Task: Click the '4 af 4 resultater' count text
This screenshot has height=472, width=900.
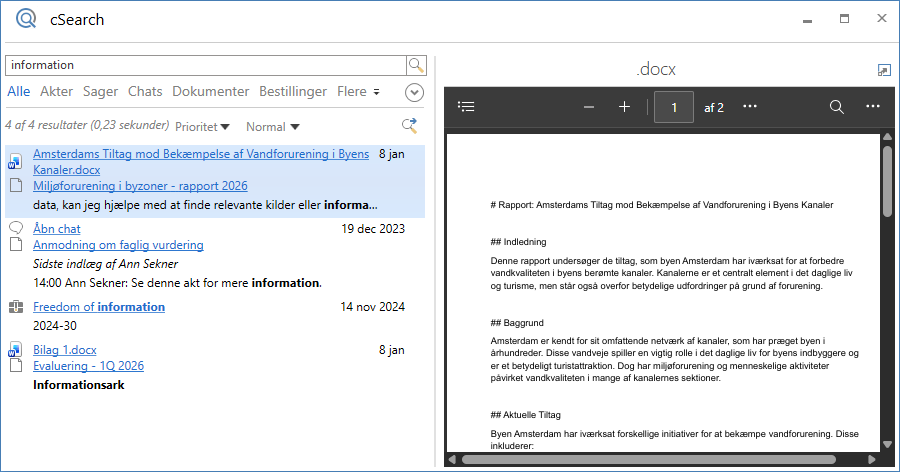Action: coord(87,125)
